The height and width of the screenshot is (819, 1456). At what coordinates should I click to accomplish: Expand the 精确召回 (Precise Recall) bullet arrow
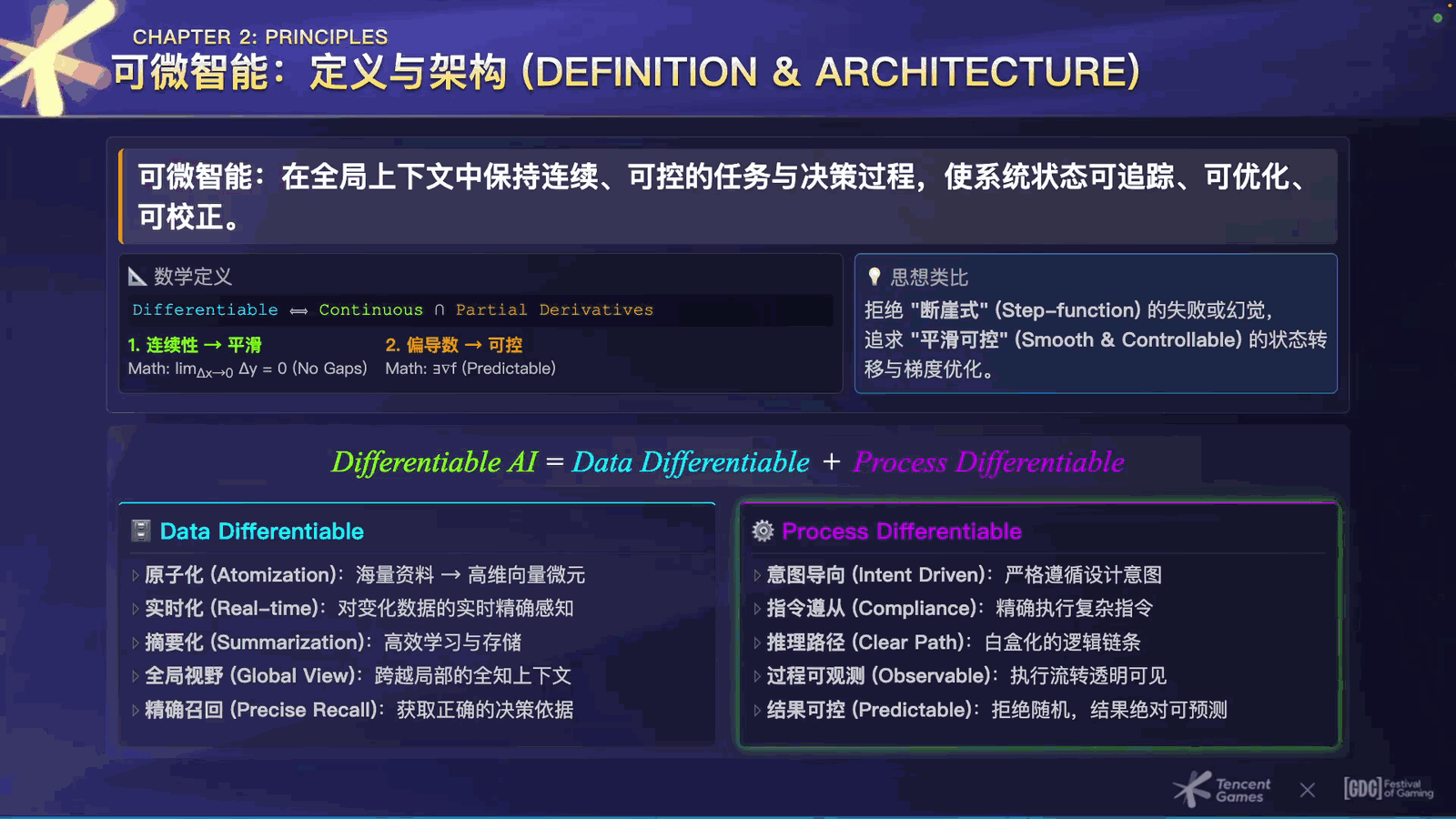[x=136, y=710]
